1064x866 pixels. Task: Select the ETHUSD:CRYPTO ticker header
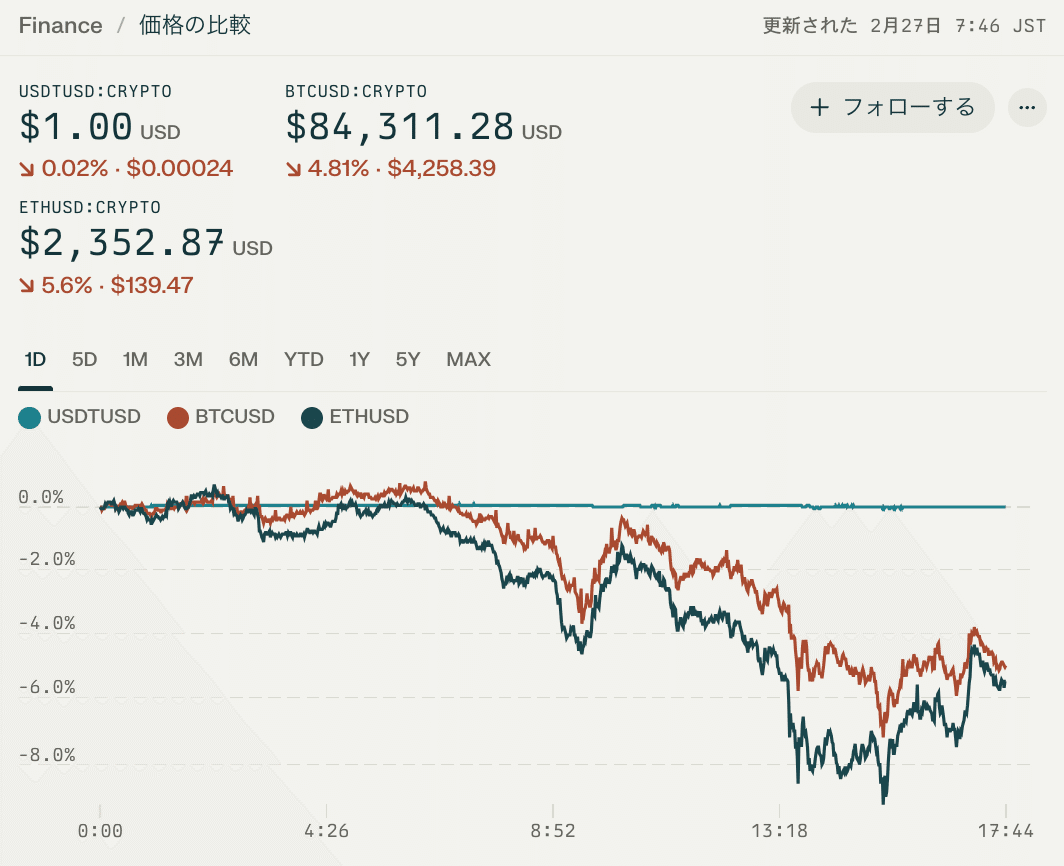tap(90, 207)
